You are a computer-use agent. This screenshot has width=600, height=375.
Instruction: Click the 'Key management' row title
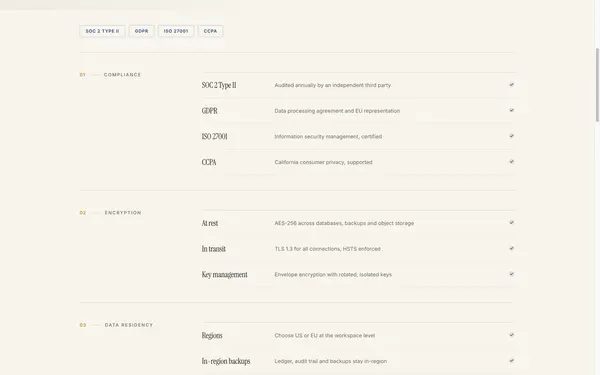tap(225, 275)
